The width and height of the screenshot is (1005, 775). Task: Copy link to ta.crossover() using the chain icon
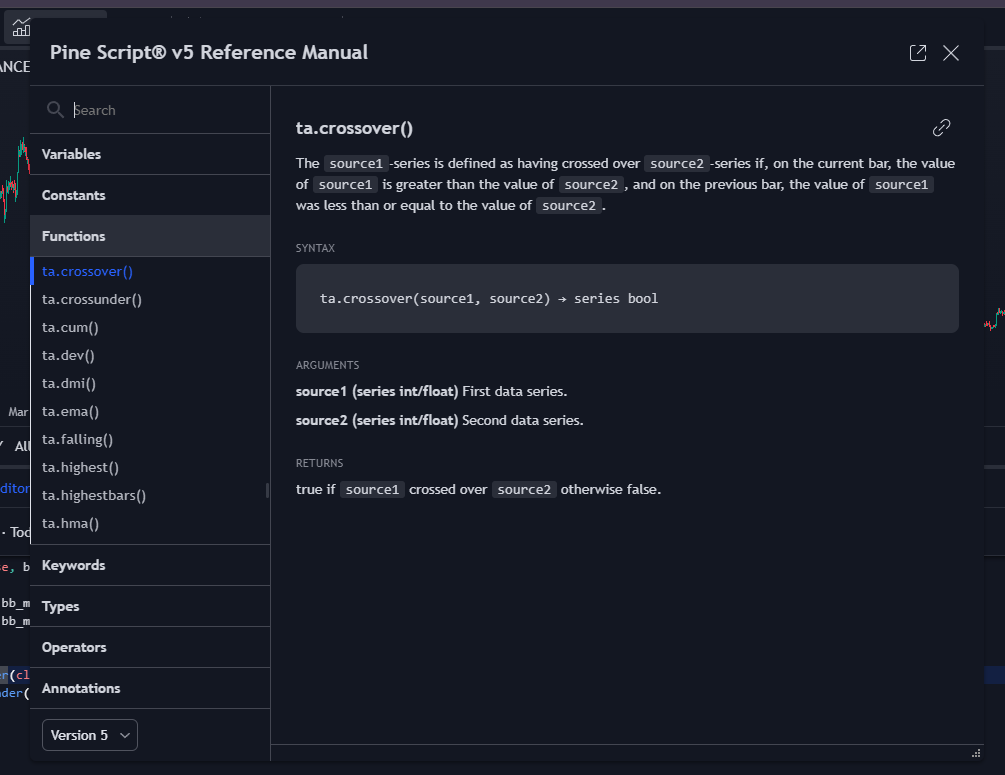[941, 128]
